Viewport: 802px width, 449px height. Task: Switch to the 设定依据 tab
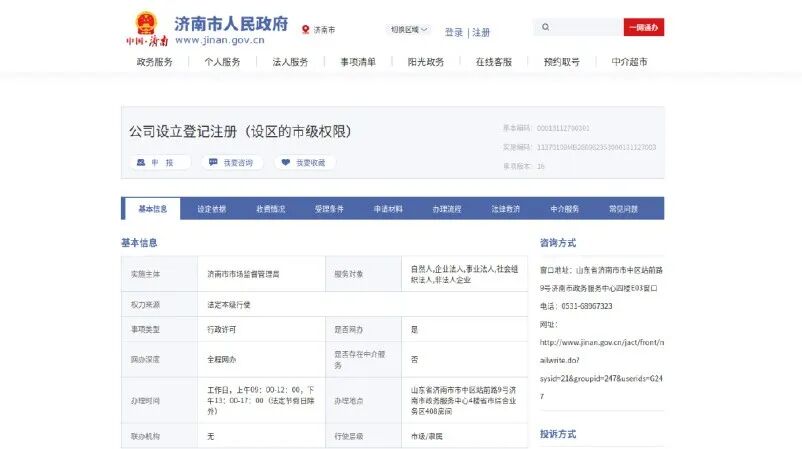pos(211,209)
